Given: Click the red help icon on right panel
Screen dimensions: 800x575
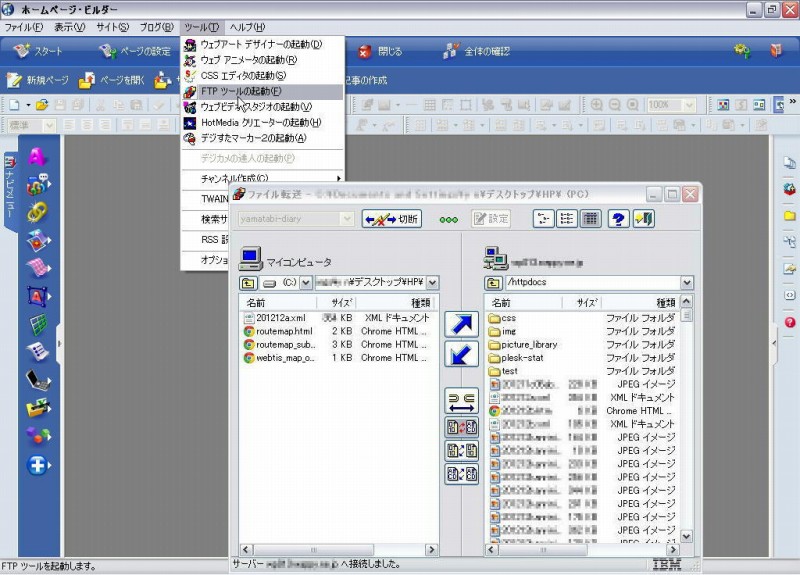Looking at the screenshot, I should (x=789, y=322).
